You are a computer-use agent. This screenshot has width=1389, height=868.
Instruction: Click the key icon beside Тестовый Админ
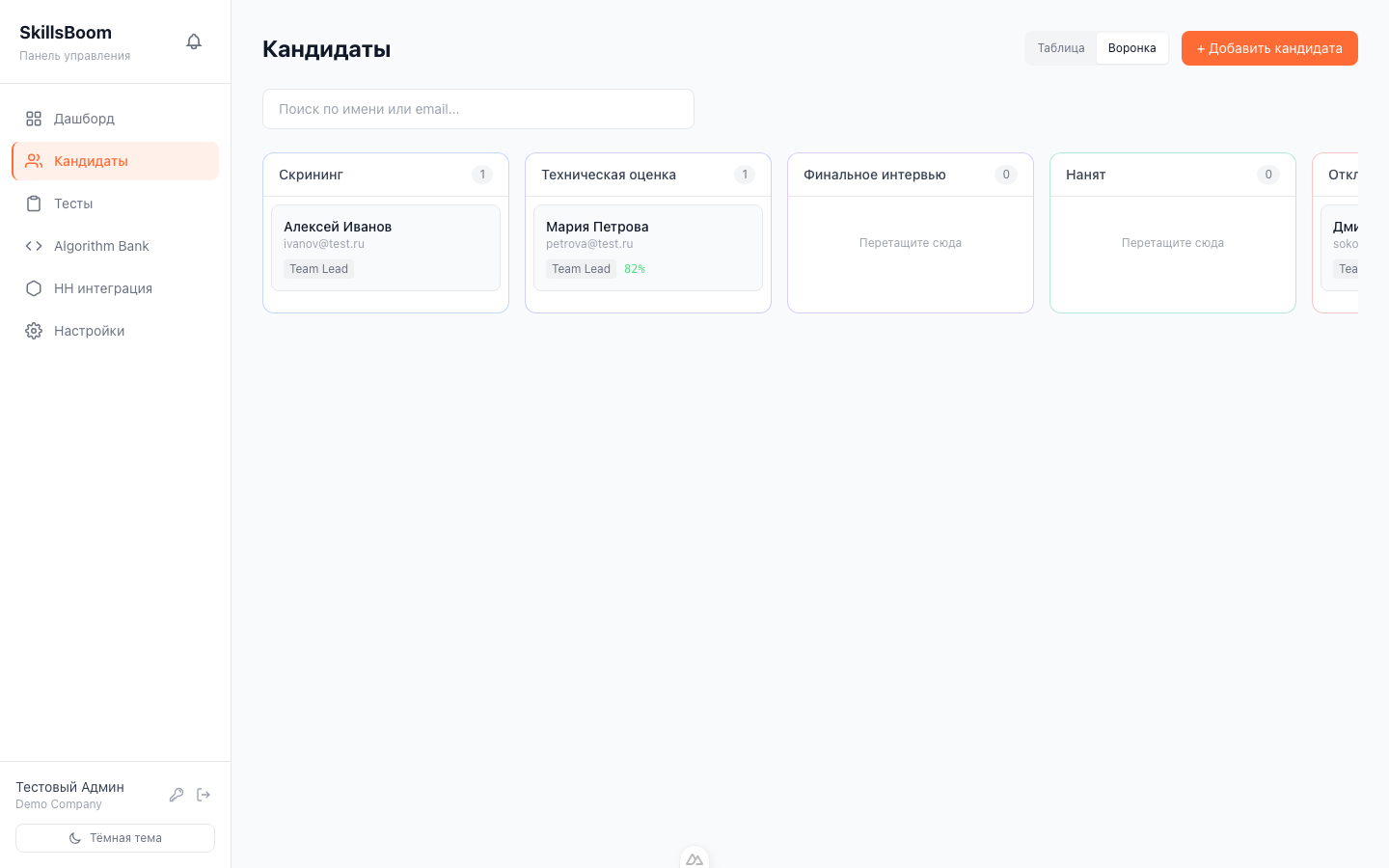coord(177,795)
